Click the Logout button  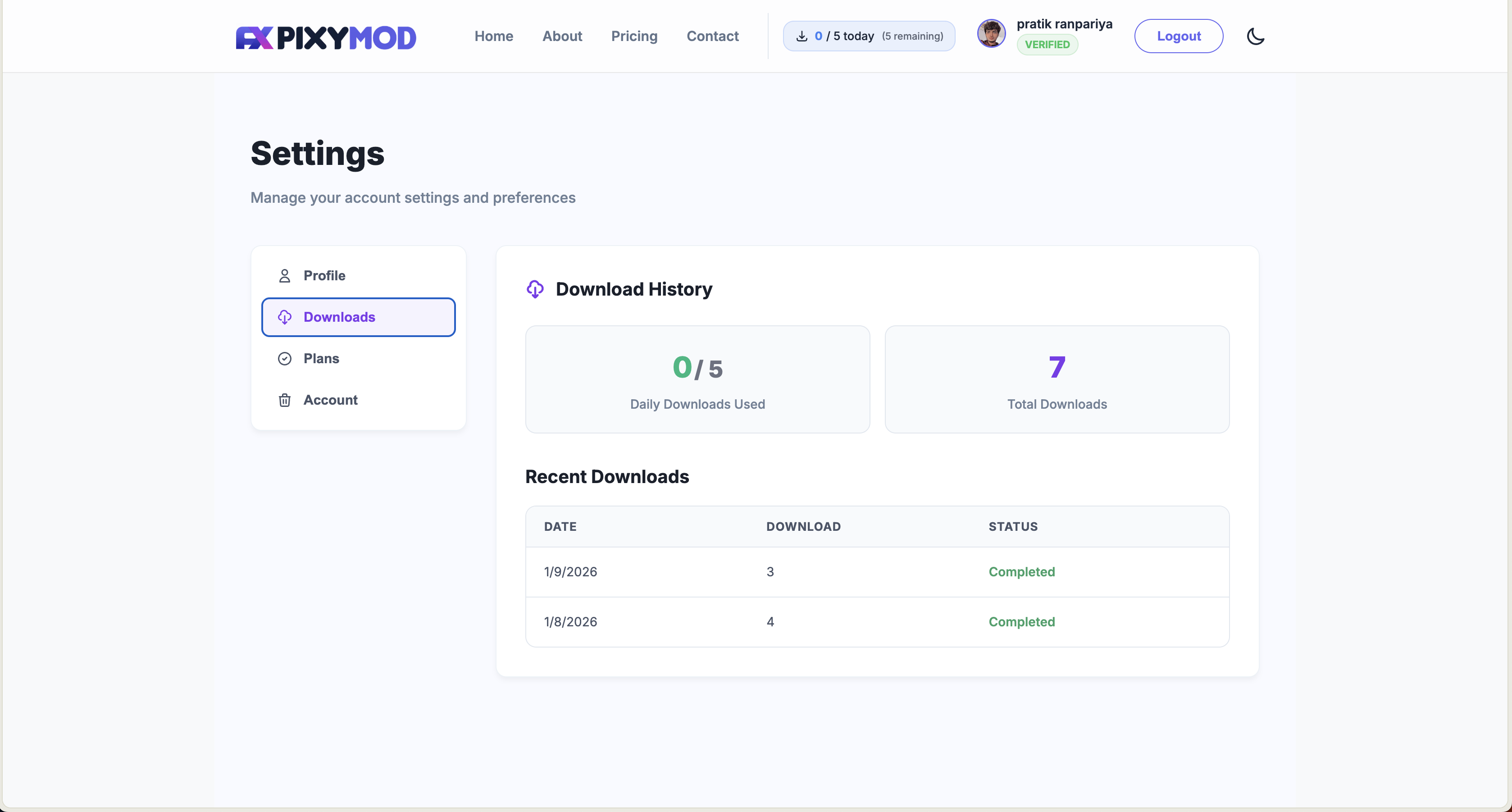click(x=1179, y=36)
